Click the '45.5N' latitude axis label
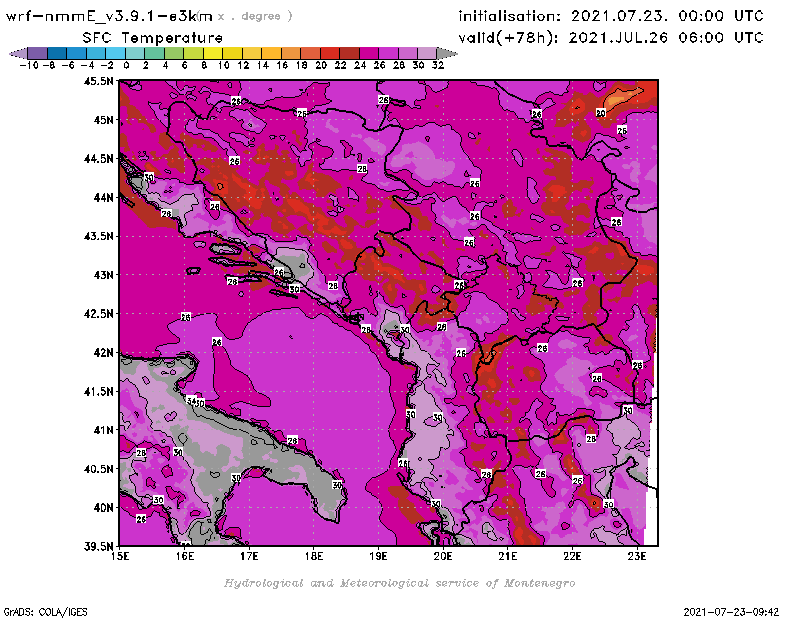This screenshot has width=800, height=618. 99,81
